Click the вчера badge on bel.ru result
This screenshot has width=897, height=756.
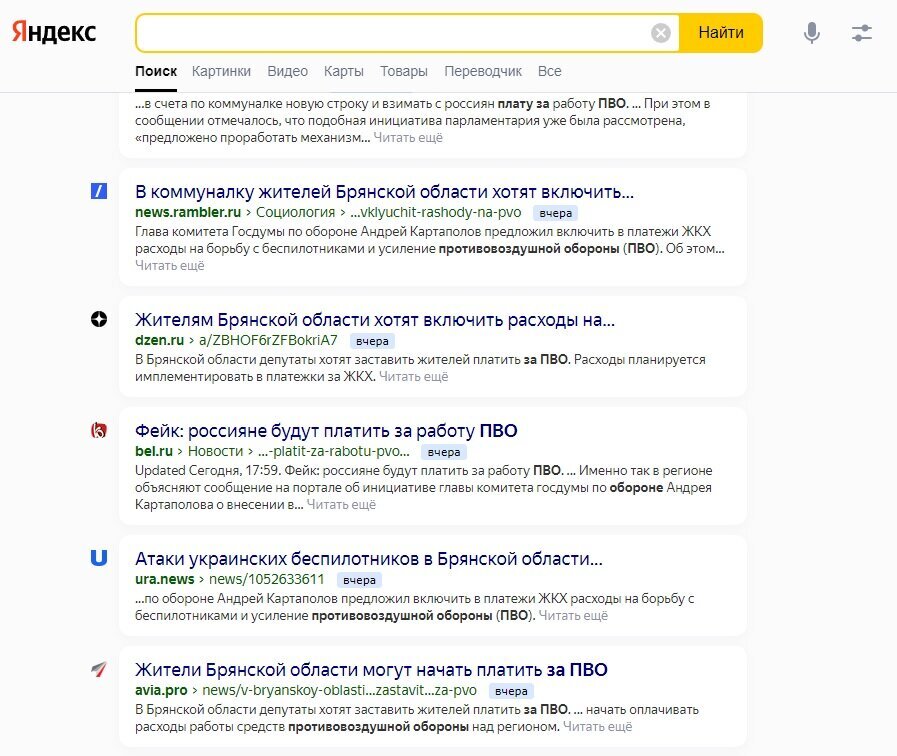point(444,452)
